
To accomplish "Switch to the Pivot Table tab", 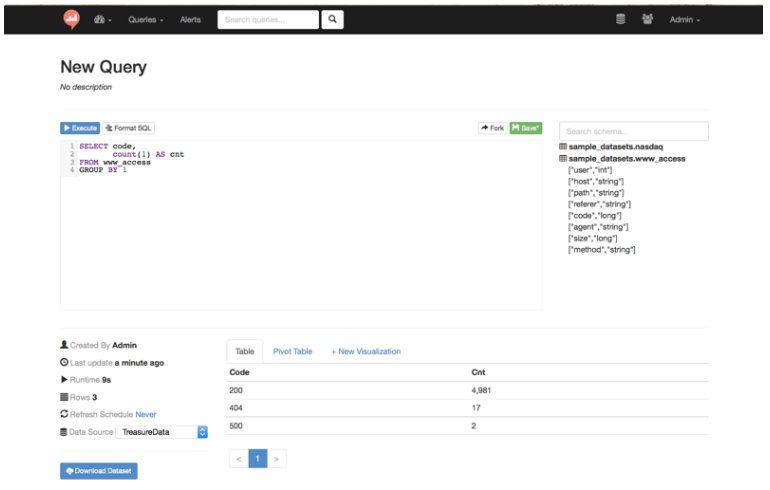I will pos(293,351).
